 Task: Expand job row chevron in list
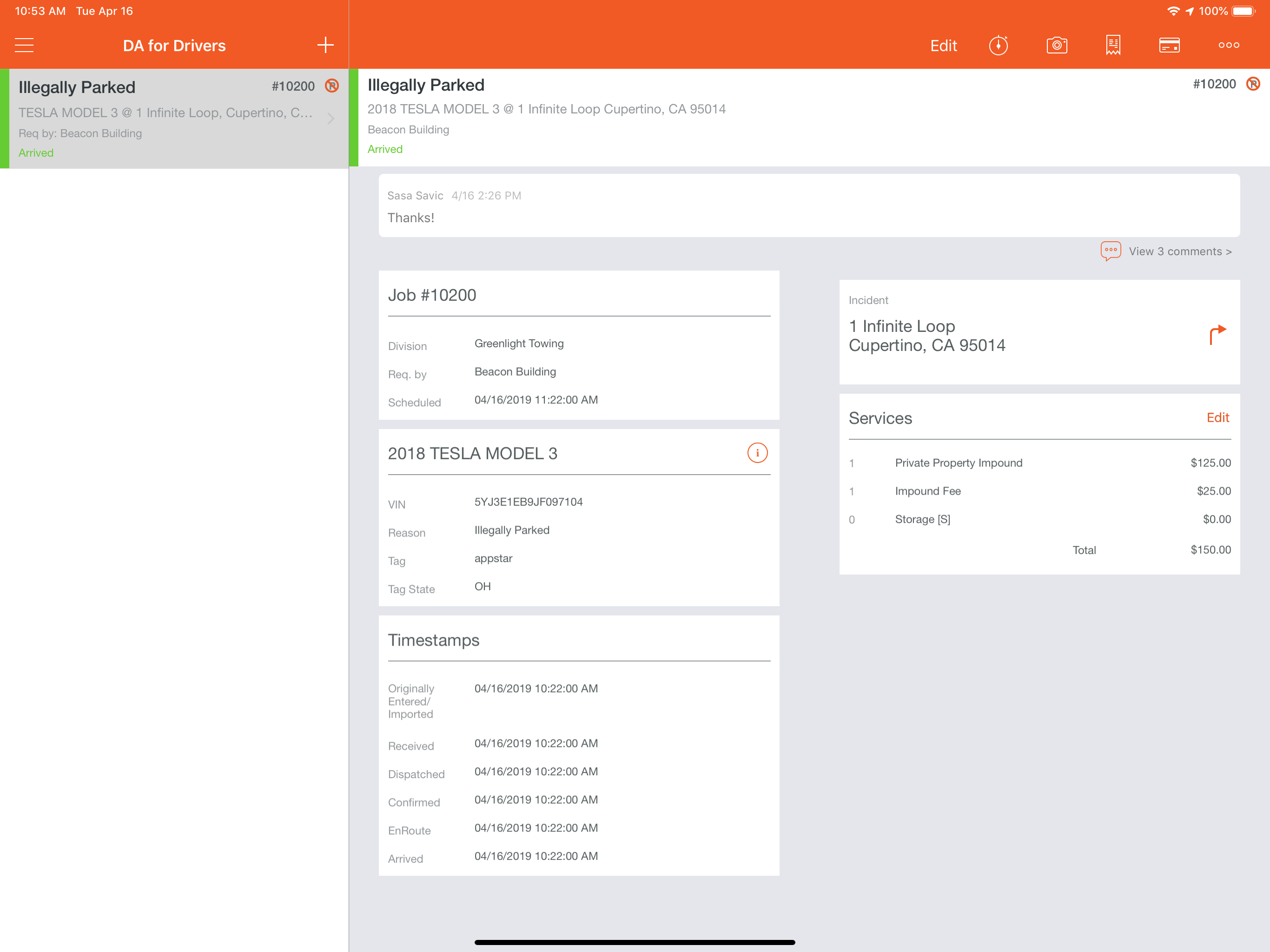coord(331,118)
